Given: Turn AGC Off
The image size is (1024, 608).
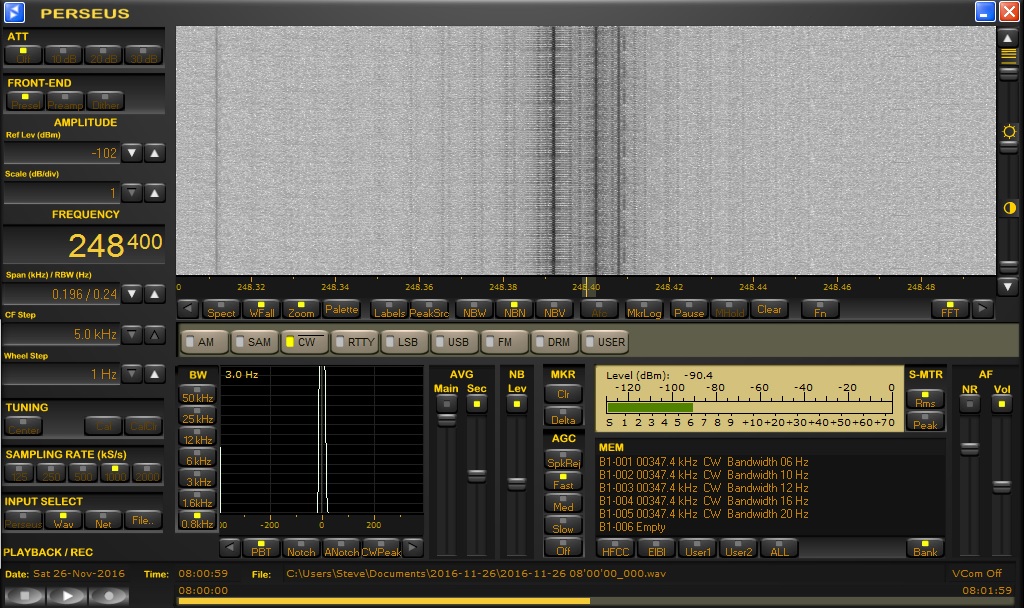Looking at the screenshot, I should [563, 547].
